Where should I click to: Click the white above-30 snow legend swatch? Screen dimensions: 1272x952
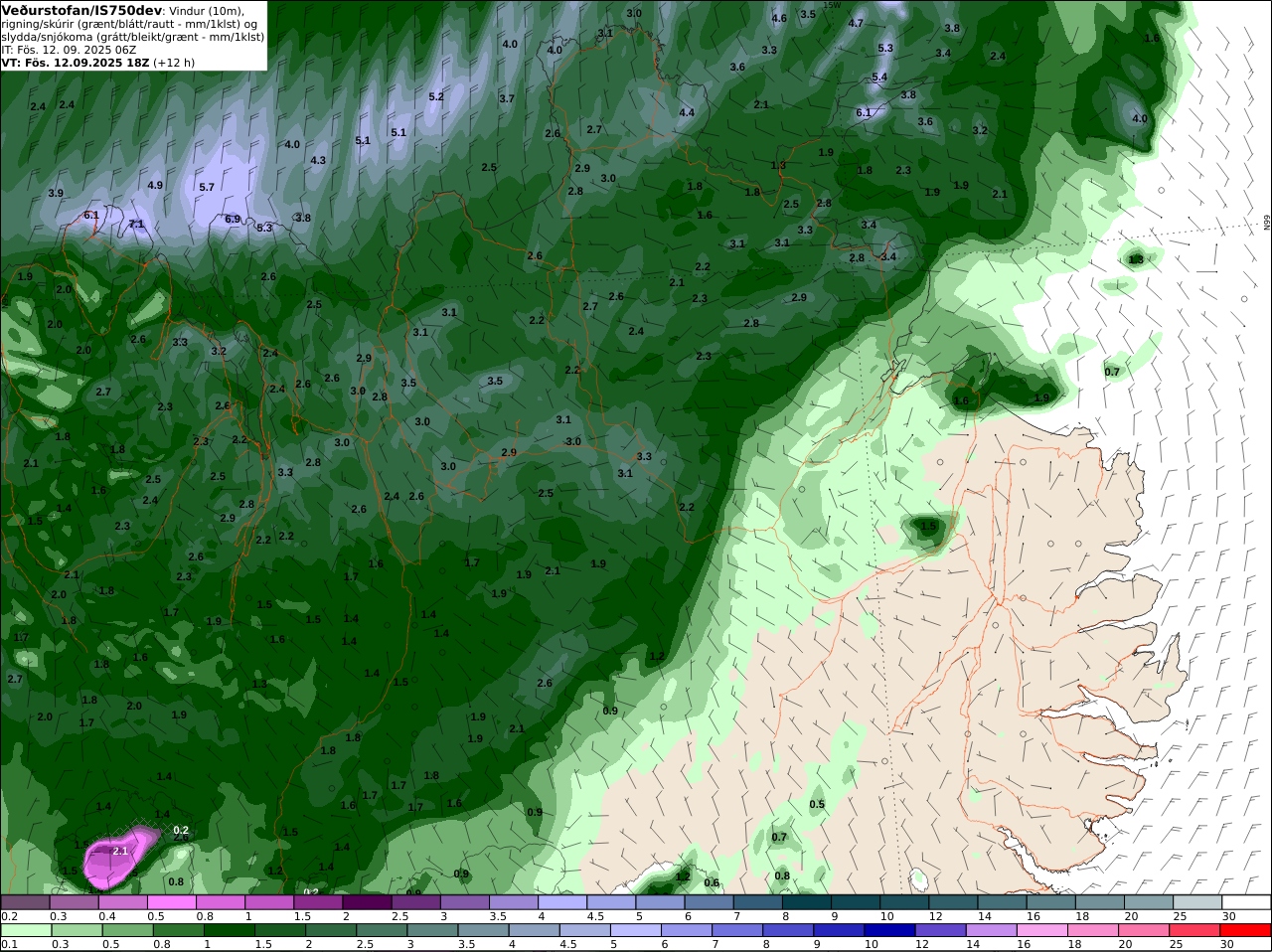point(1246,902)
